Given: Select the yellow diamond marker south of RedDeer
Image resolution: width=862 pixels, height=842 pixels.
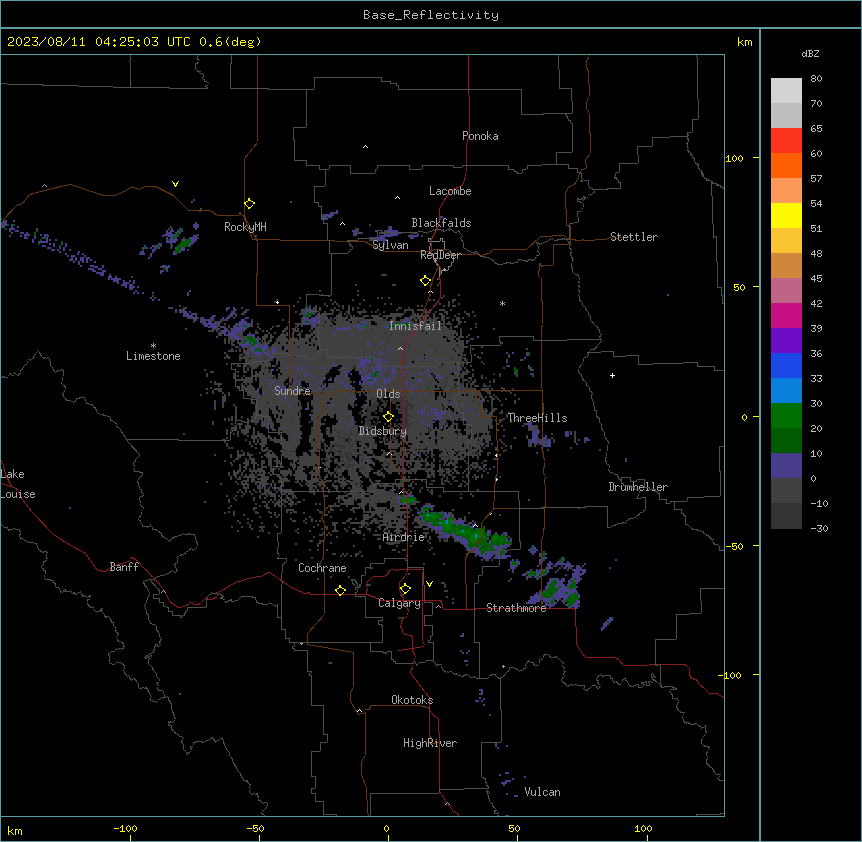Looking at the screenshot, I should (426, 281).
